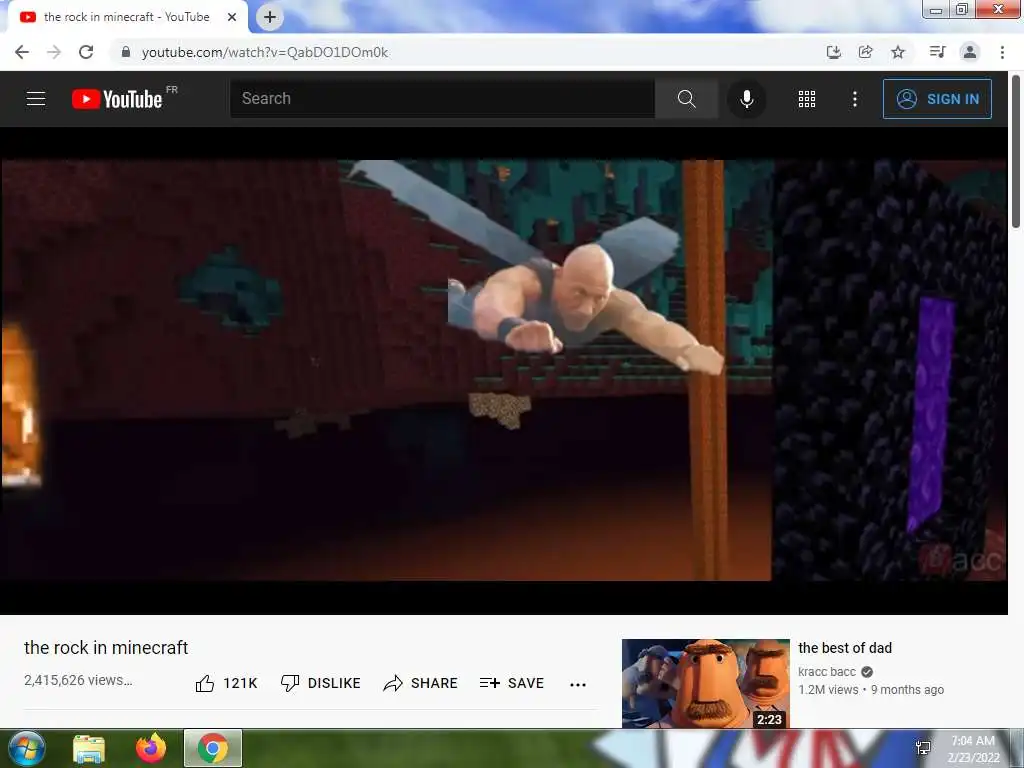
Task: Open the YouTube hamburger guide menu
Action: 36,99
